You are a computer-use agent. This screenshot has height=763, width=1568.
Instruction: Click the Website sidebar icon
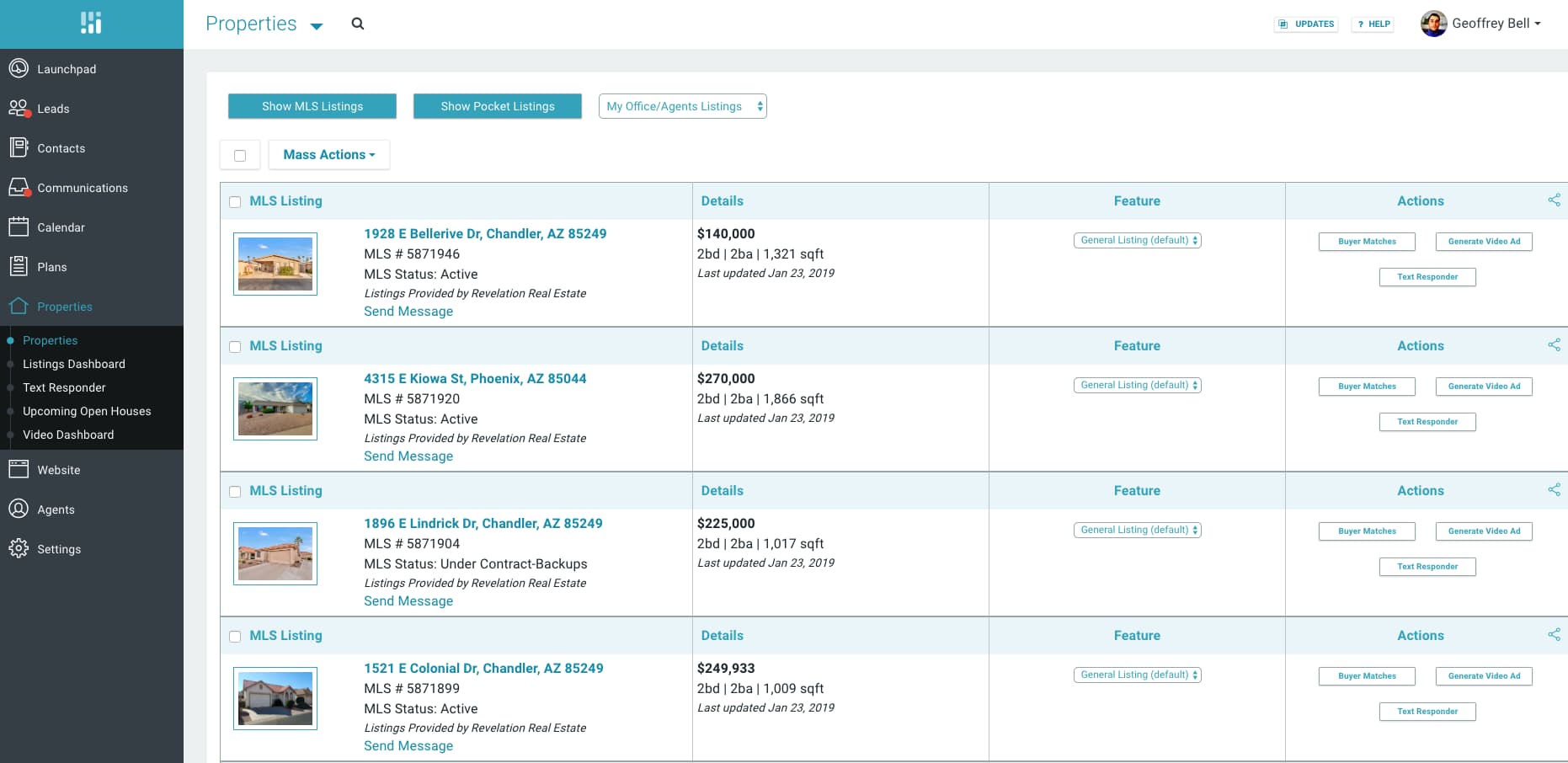[19, 469]
